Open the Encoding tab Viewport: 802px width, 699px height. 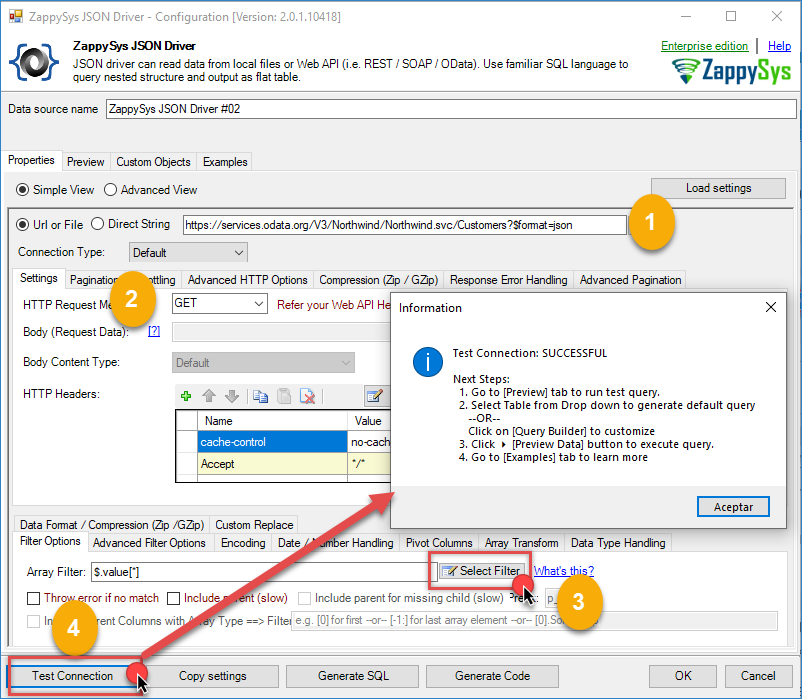tap(243, 543)
